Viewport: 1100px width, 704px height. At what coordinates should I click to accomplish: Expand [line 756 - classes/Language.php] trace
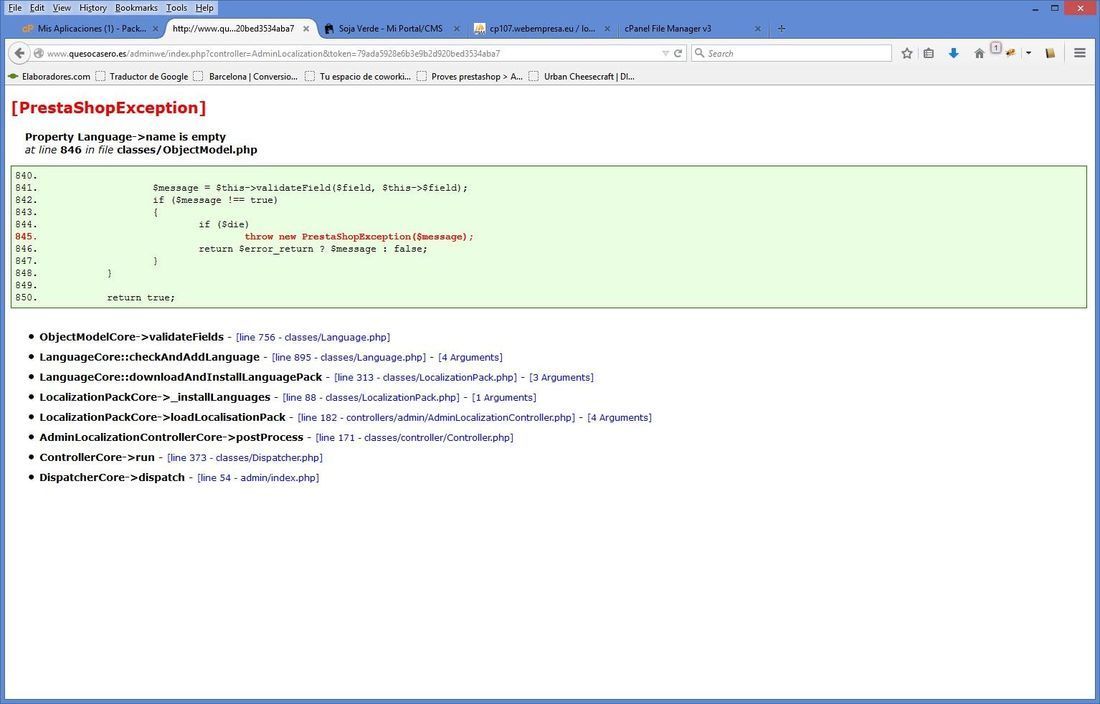[x=313, y=337]
